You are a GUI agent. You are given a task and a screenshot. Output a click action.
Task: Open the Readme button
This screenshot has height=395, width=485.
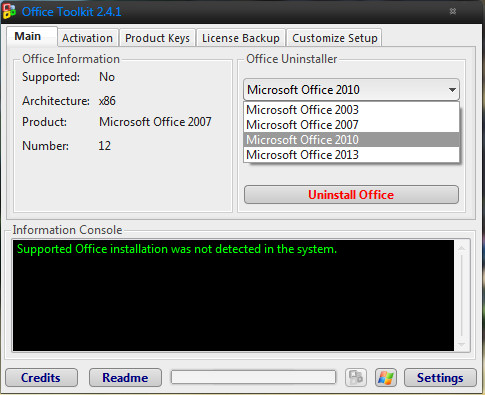click(x=125, y=378)
